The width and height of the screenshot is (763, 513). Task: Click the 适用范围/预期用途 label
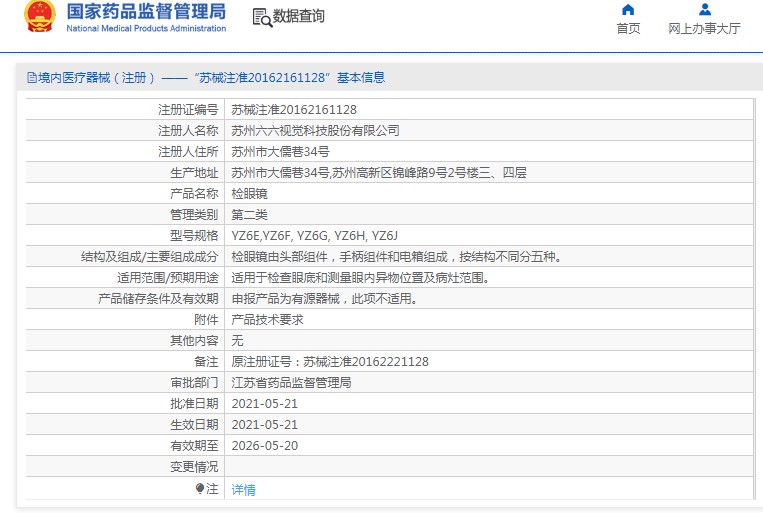tap(167, 277)
